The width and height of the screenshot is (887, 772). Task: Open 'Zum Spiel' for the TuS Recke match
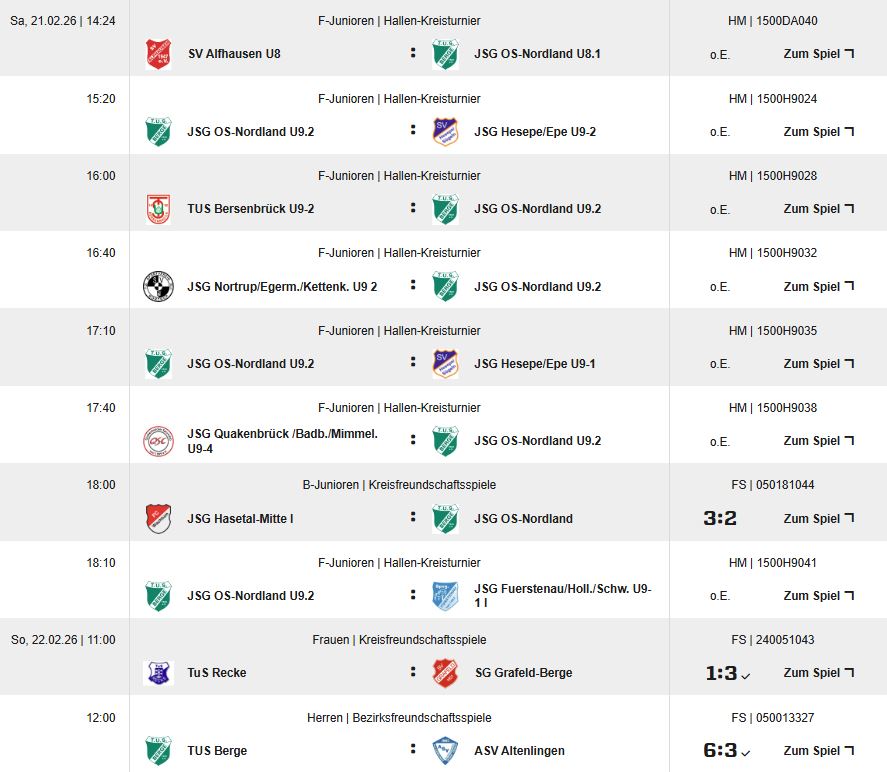coord(818,673)
